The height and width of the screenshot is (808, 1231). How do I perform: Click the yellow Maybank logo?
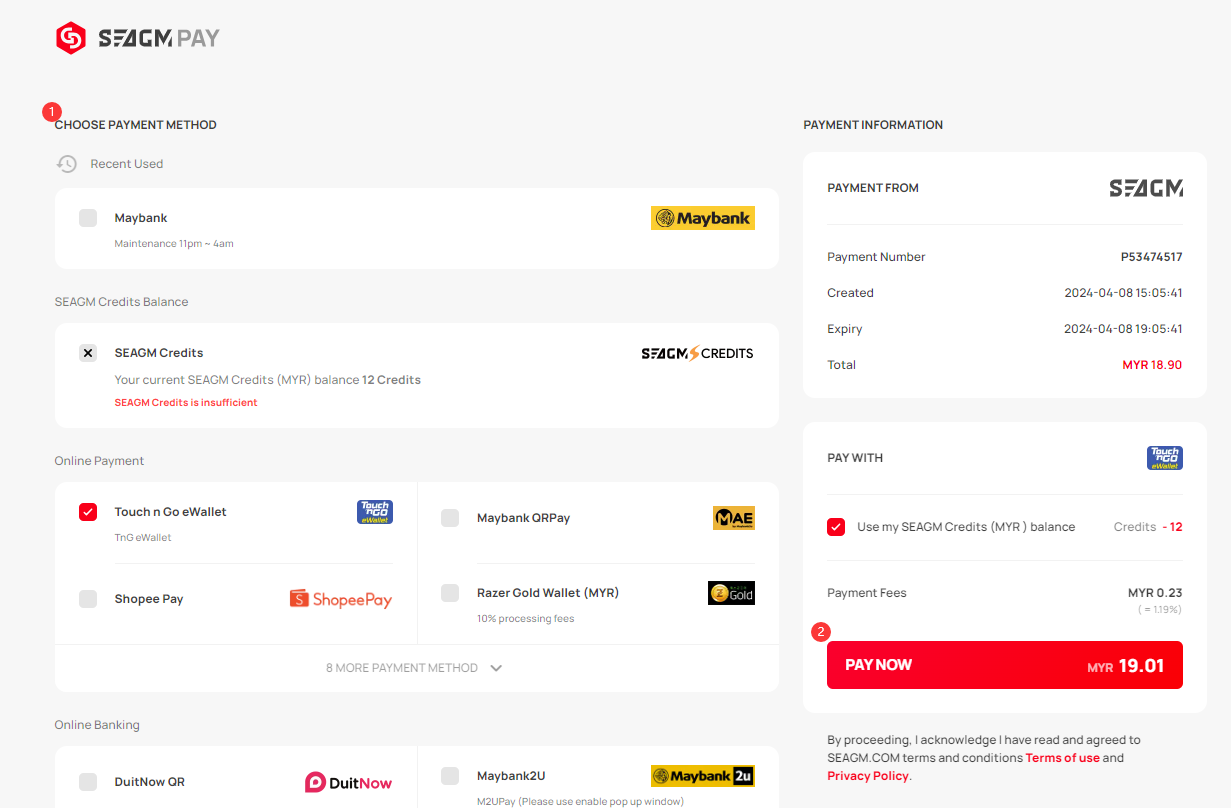[x=703, y=218]
